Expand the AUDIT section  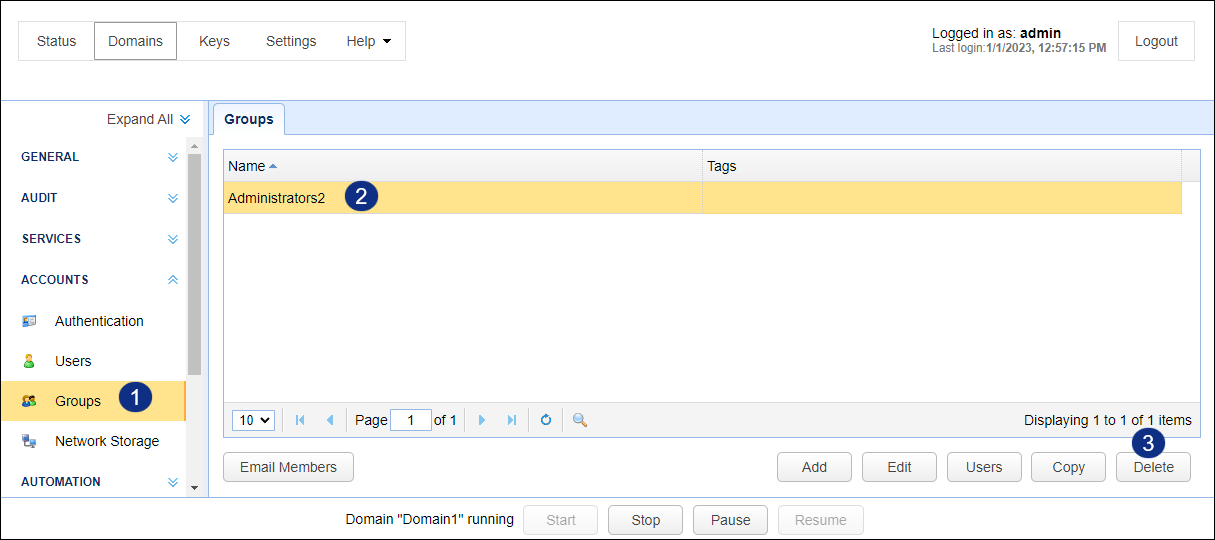tap(173, 198)
